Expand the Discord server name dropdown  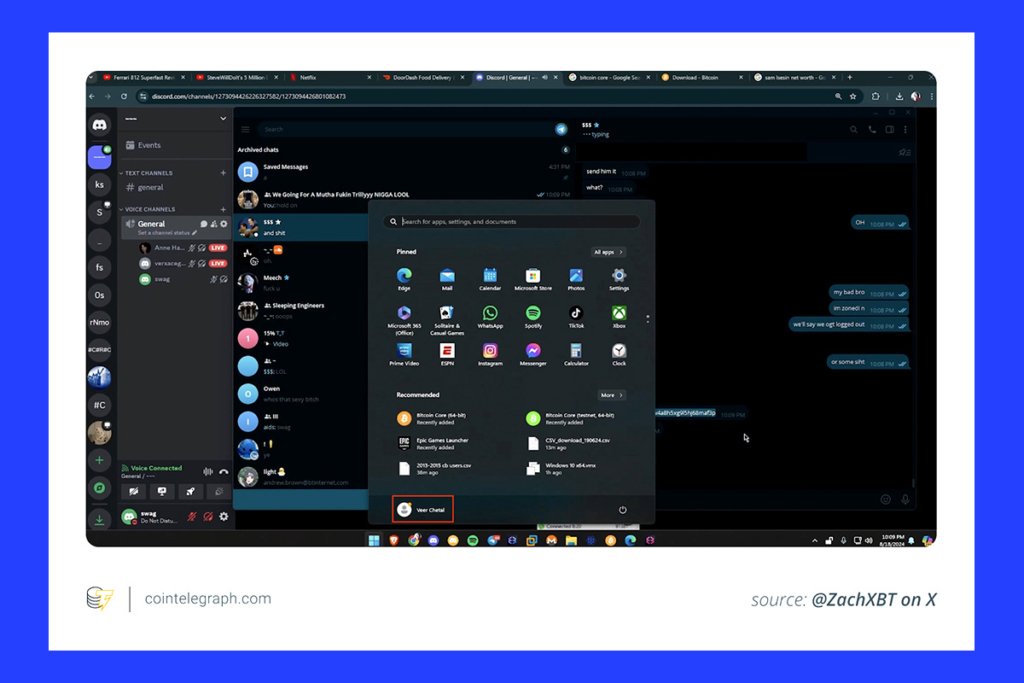223,119
